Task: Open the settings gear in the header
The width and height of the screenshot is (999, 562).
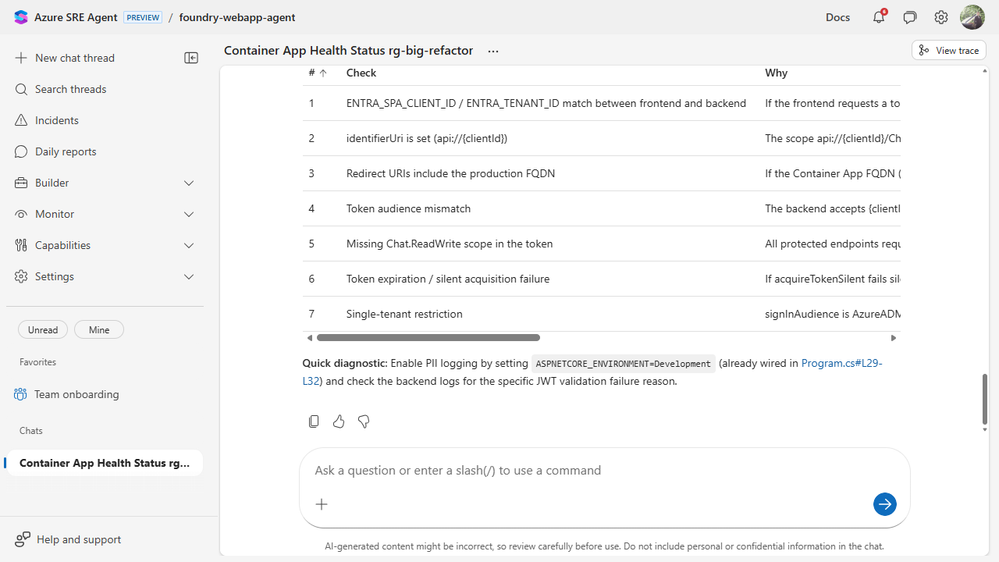Action: [x=941, y=17]
